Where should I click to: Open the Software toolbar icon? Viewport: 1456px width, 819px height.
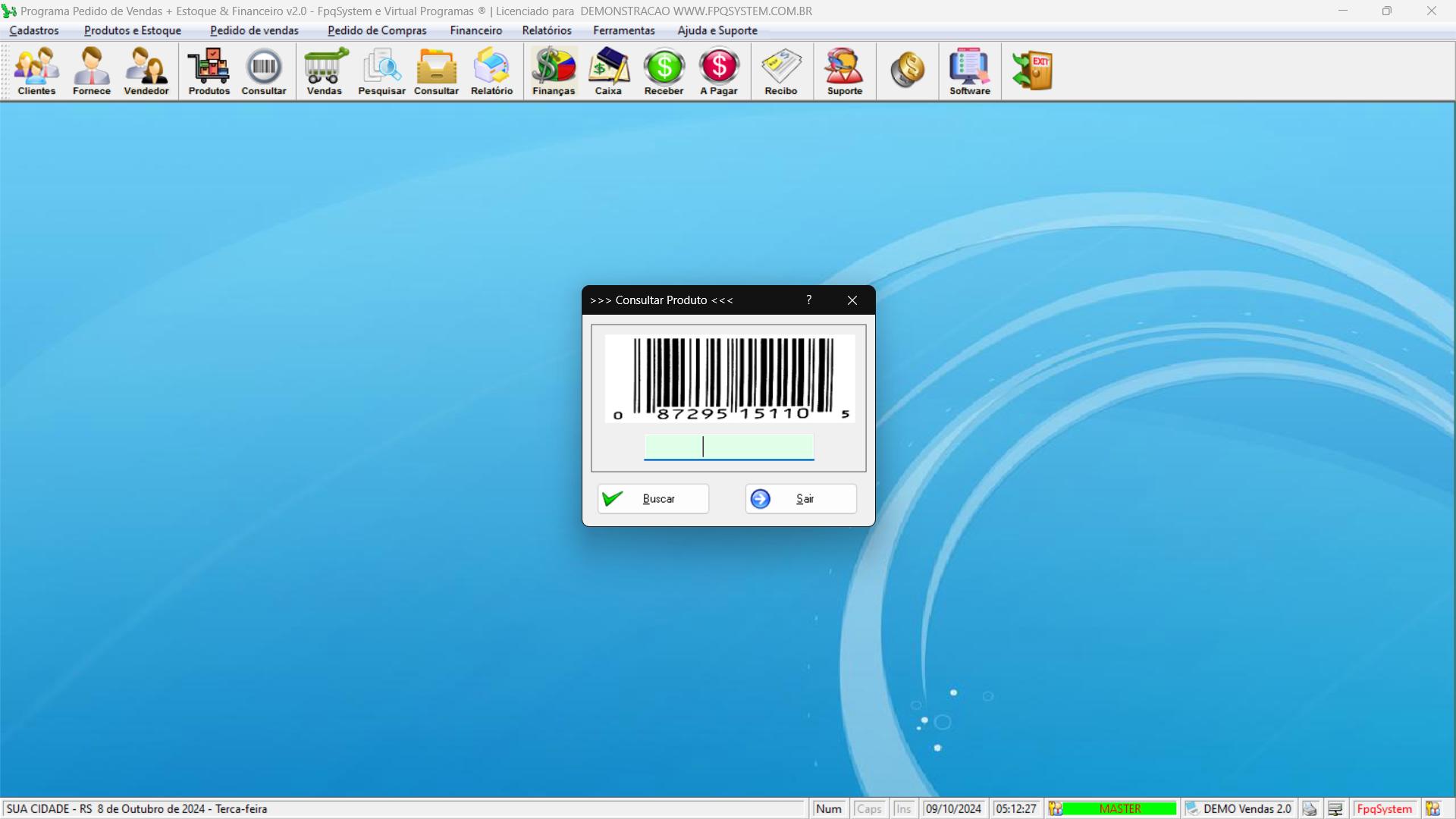[970, 71]
